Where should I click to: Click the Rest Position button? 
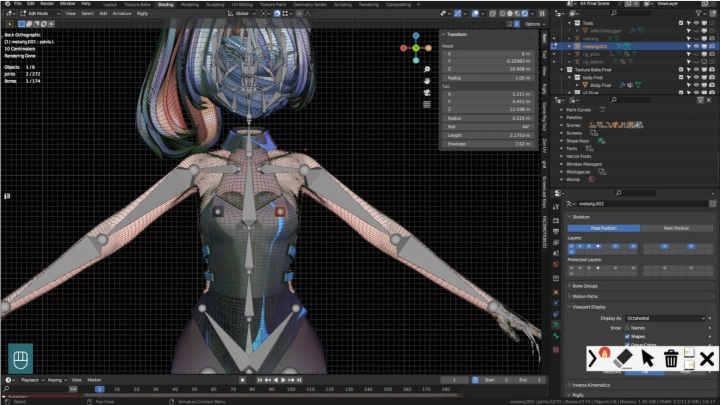pyautogui.click(x=676, y=228)
